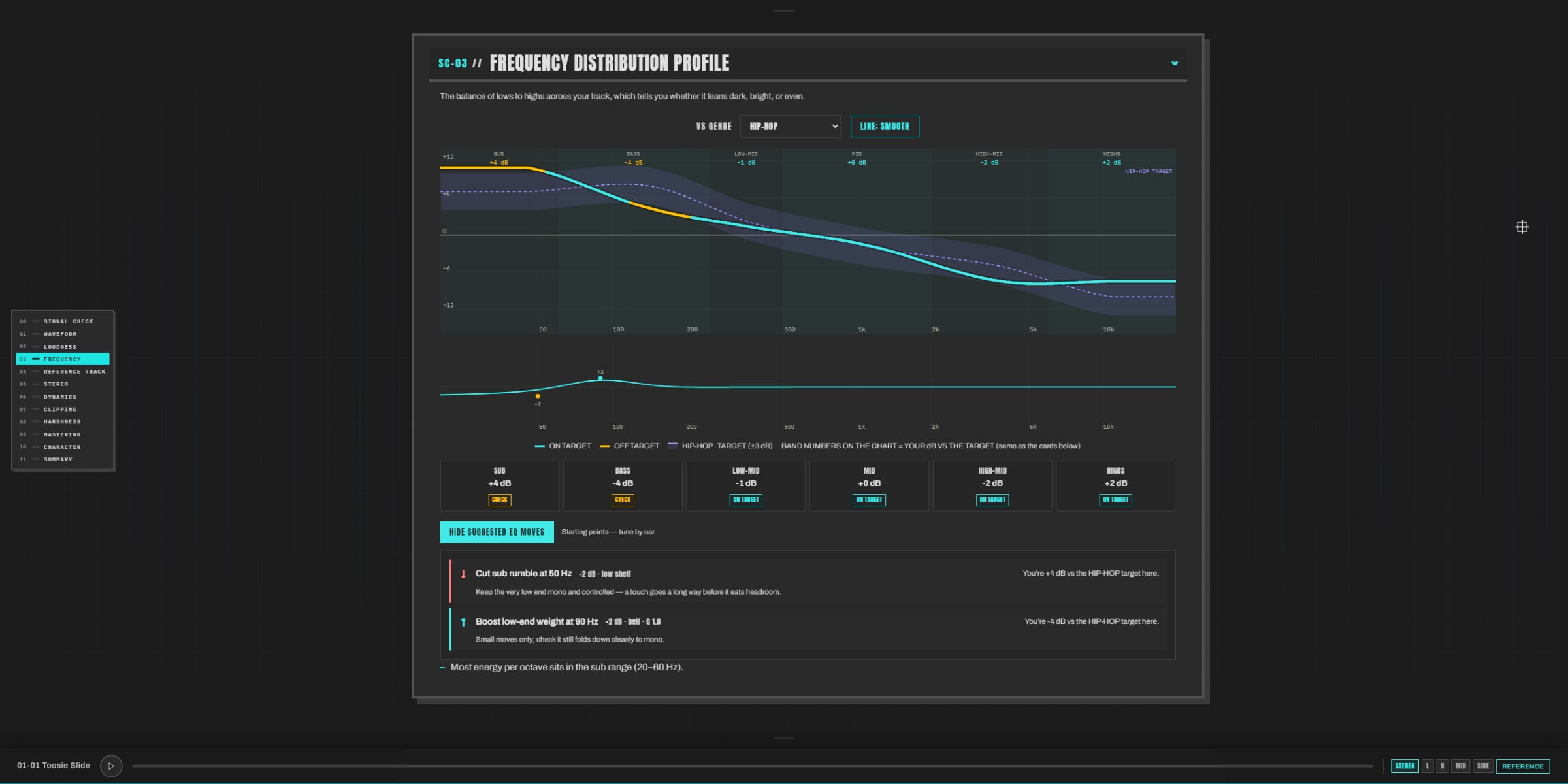Click the up-arrow on Boost low-end weight

point(463,622)
